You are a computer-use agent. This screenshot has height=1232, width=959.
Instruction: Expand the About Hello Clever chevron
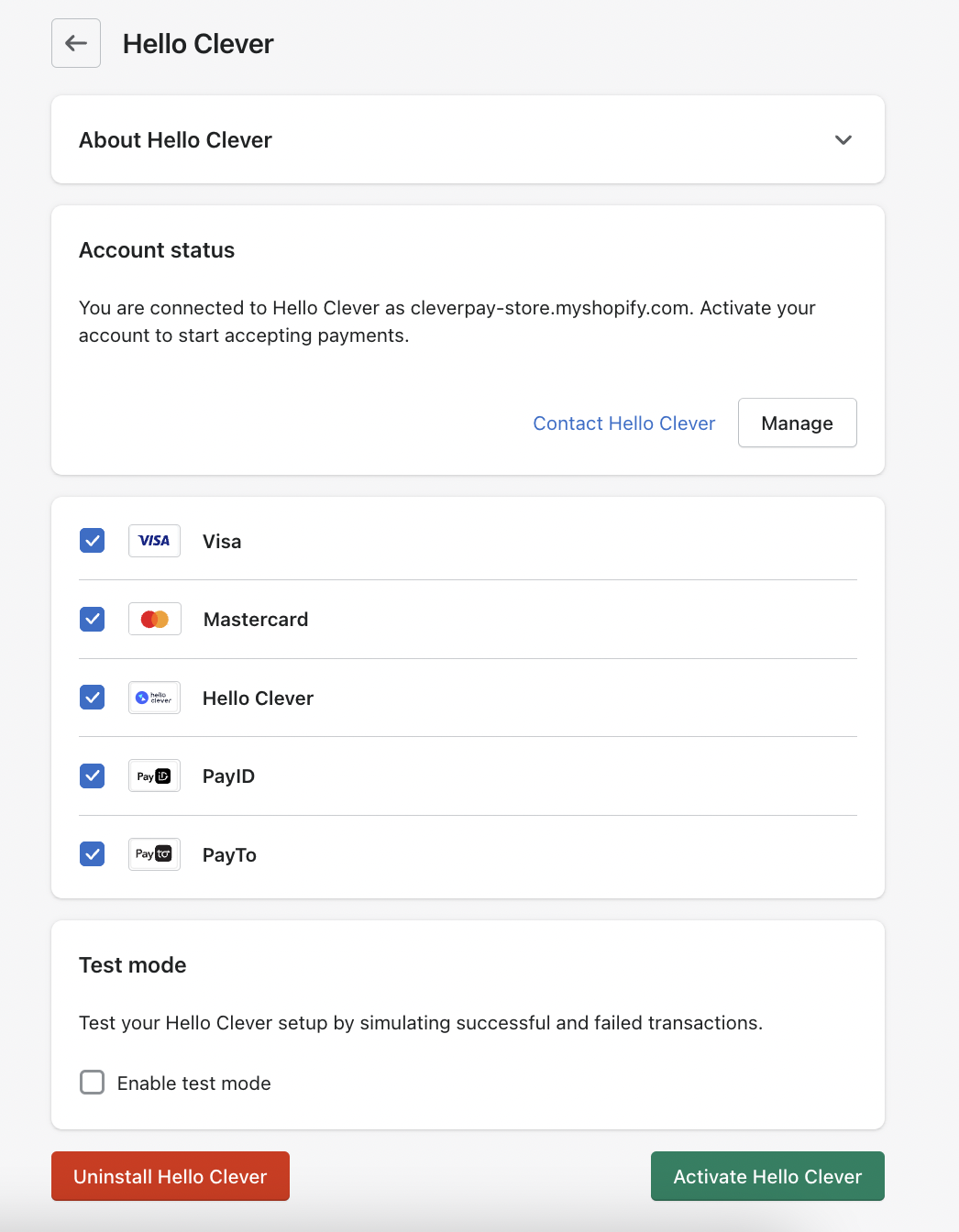[843, 140]
